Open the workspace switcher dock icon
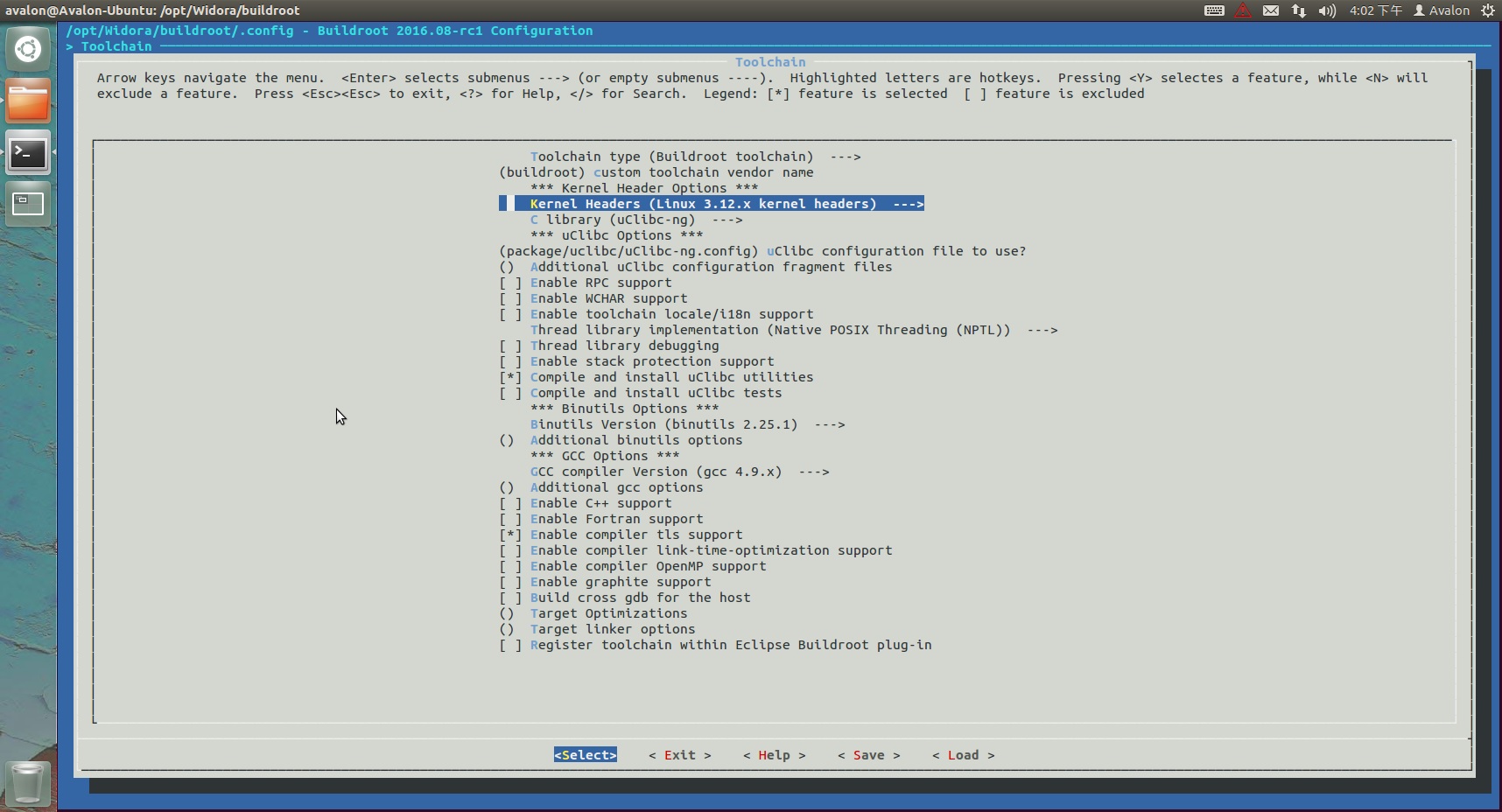1502x812 pixels. [28, 205]
